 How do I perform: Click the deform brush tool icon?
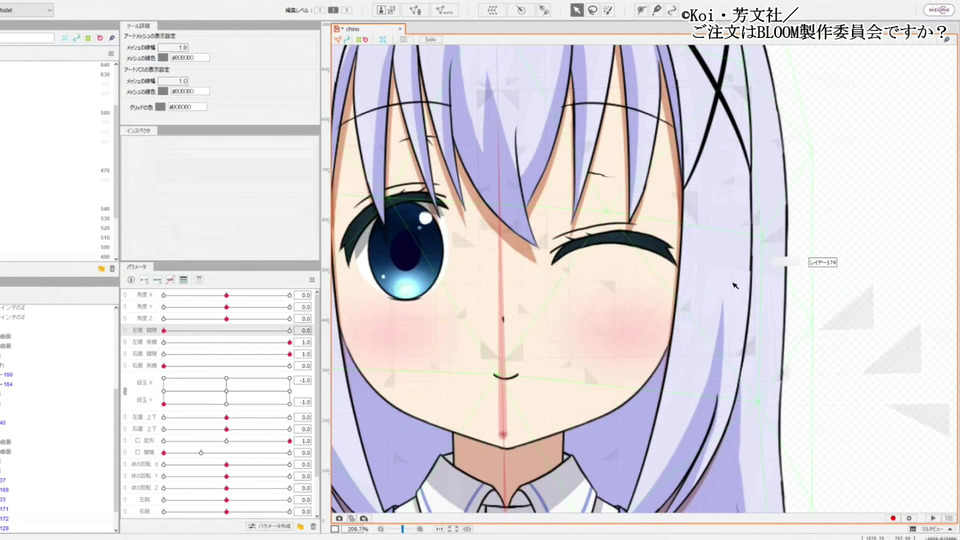point(641,10)
